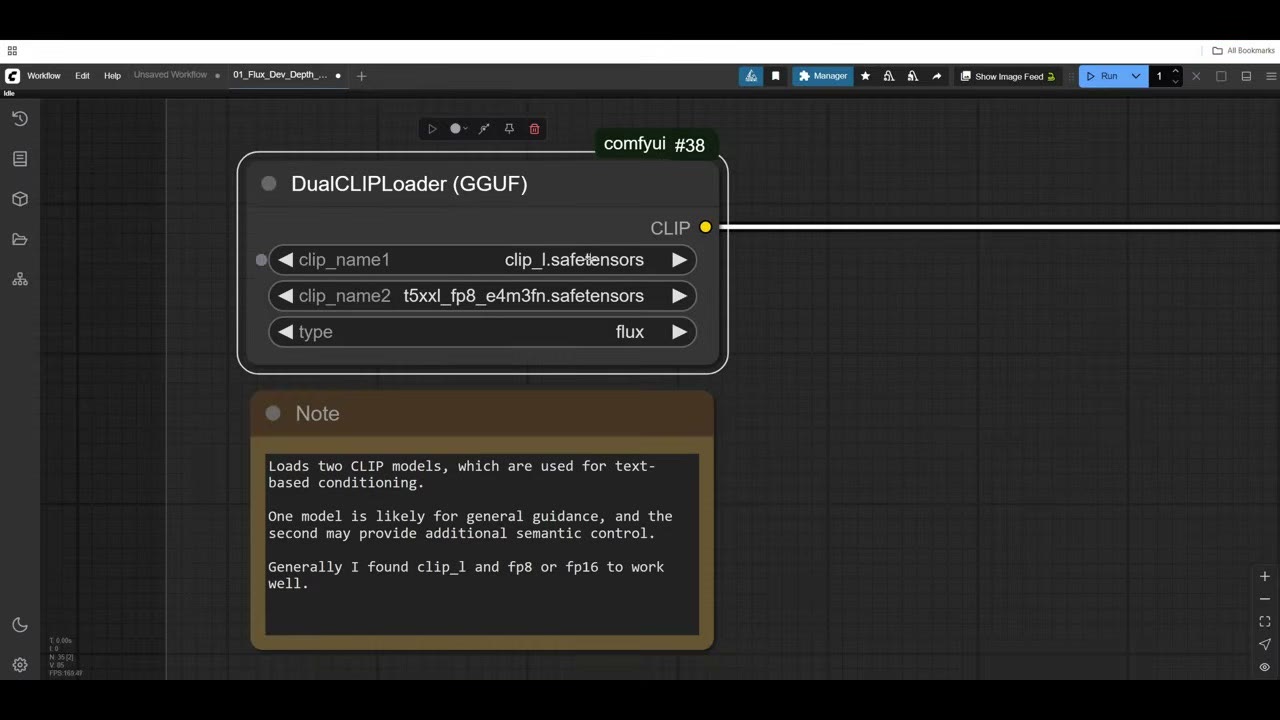Open the workflows folder sidebar icon
The height and width of the screenshot is (720, 1280).
pos(20,239)
